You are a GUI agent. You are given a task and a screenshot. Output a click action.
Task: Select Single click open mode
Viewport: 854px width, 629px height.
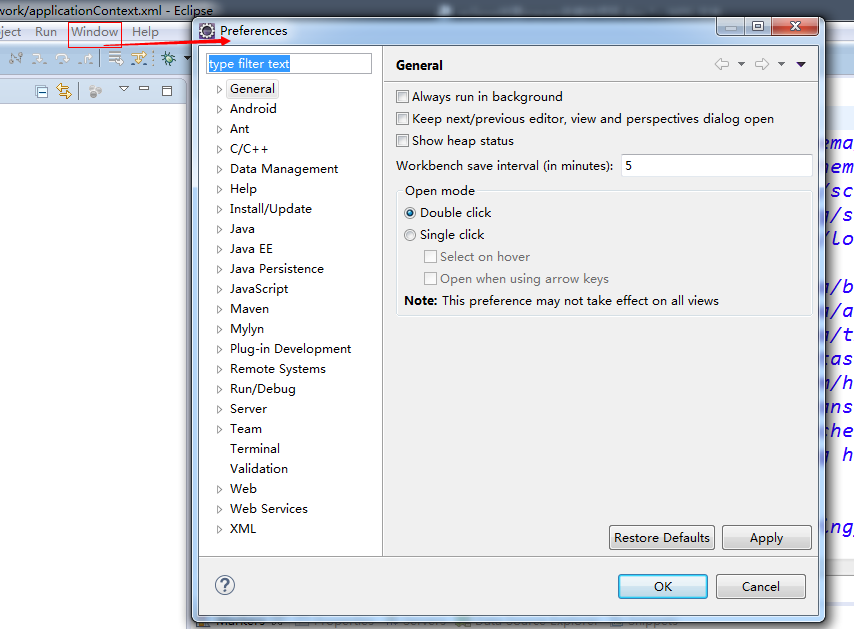click(x=410, y=235)
